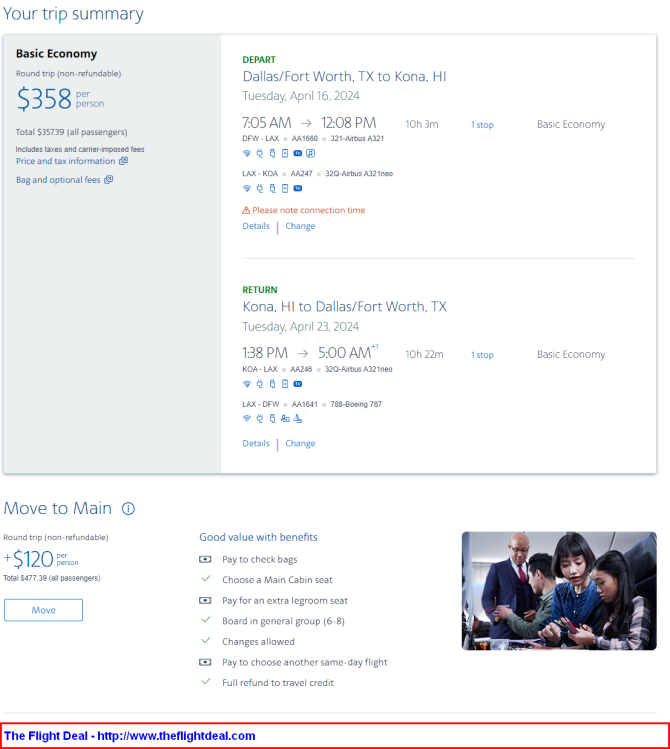
Task: Click the seatback entertainment icon for AA1641
Action: [x=285, y=418]
